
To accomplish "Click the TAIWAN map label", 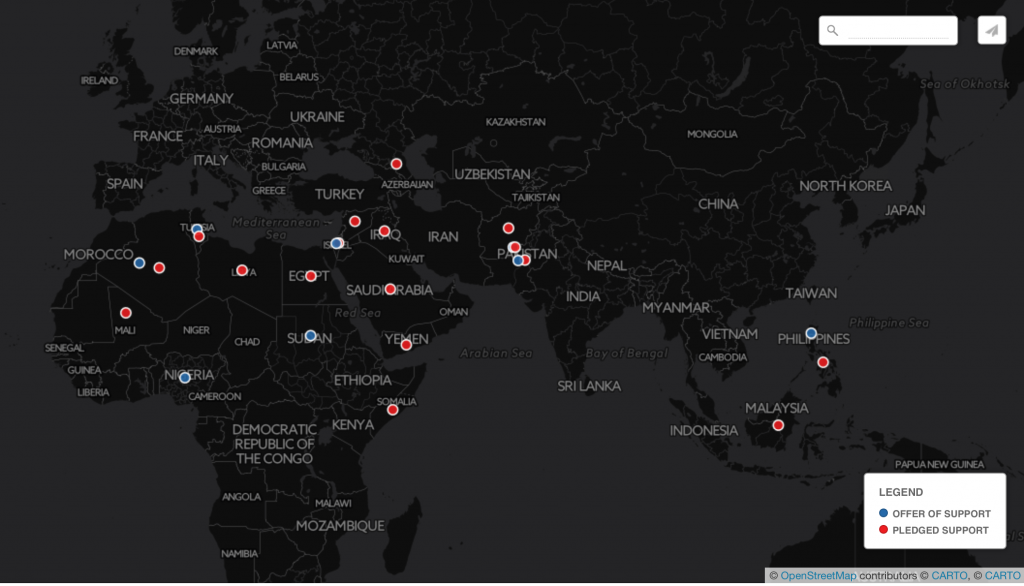I will pyautogui.click(x=810, y=293).
